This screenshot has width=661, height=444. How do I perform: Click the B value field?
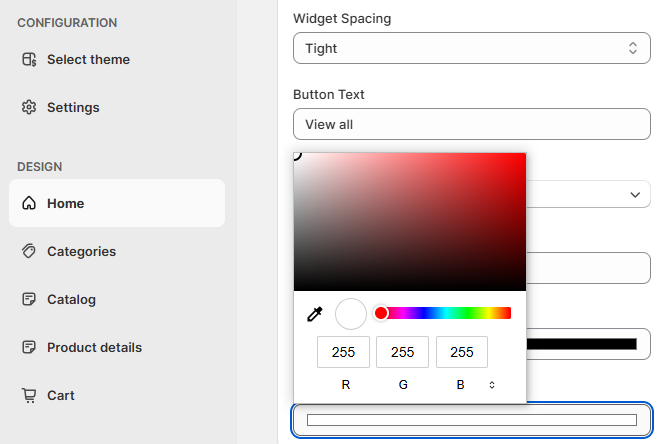[462, 352]
